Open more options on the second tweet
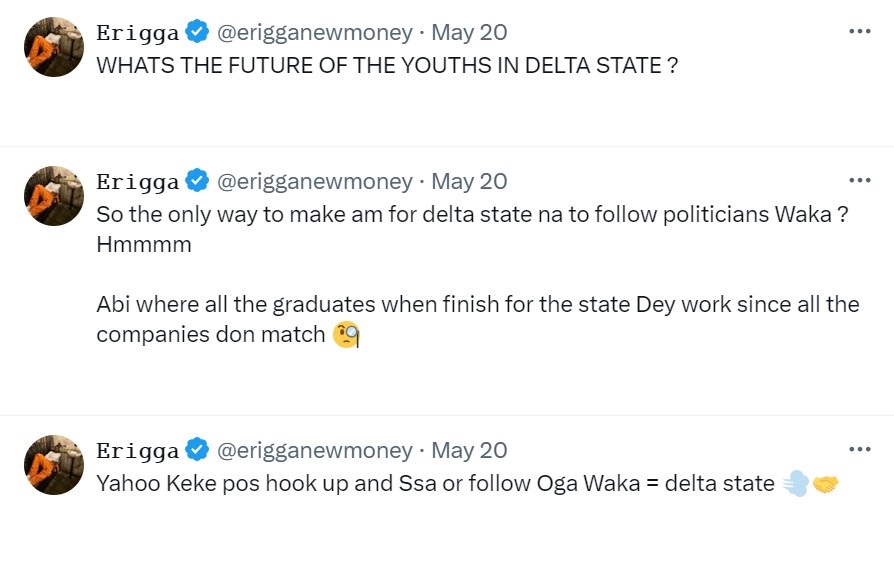Screen dimensions: 894x562 (859, 181)
